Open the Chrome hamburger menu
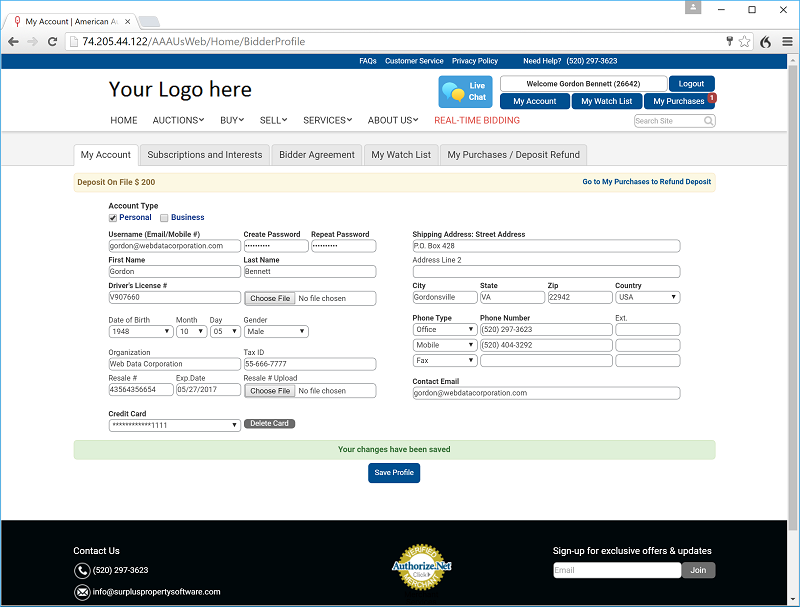The image size is (800, 607). [787, 42]
